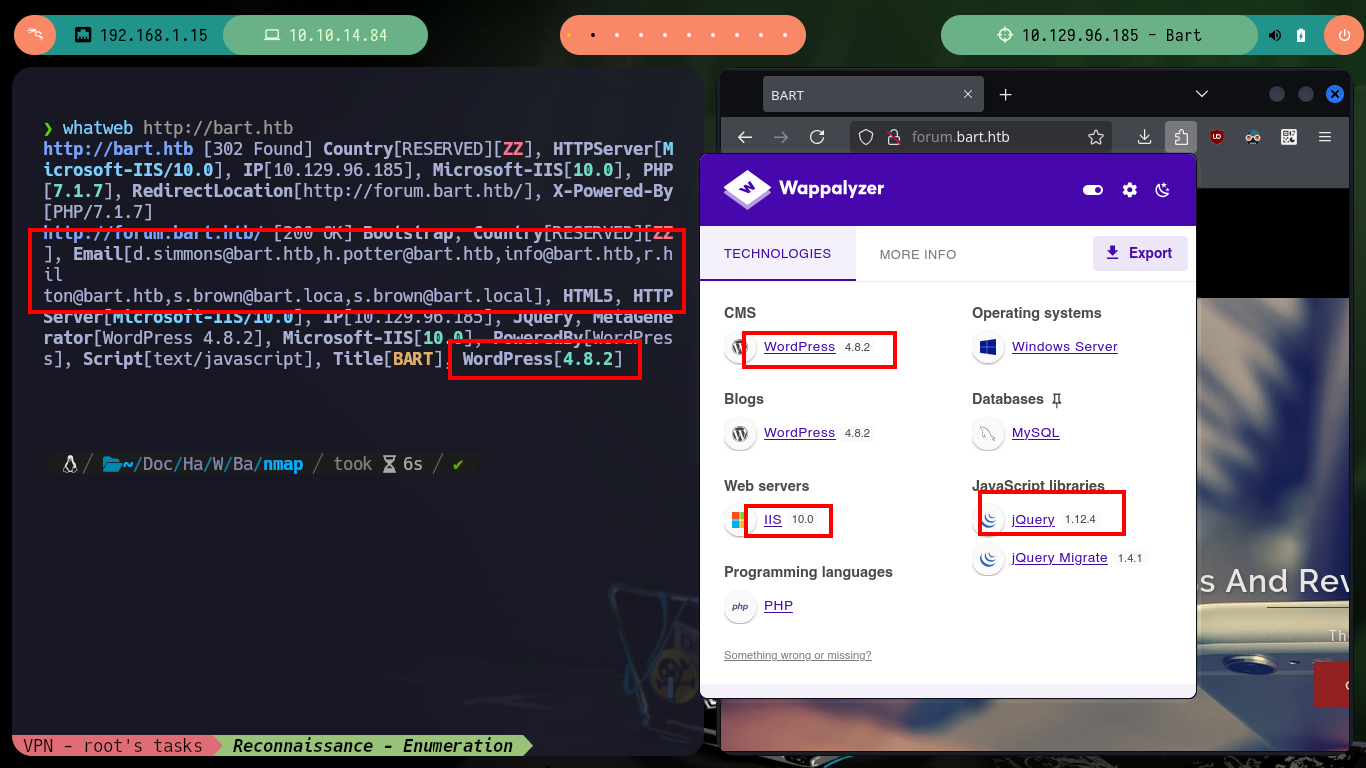Click the 'took 6s' prompt segment
This screenshot has width=1366, height=768.
[x=378, y=464]
